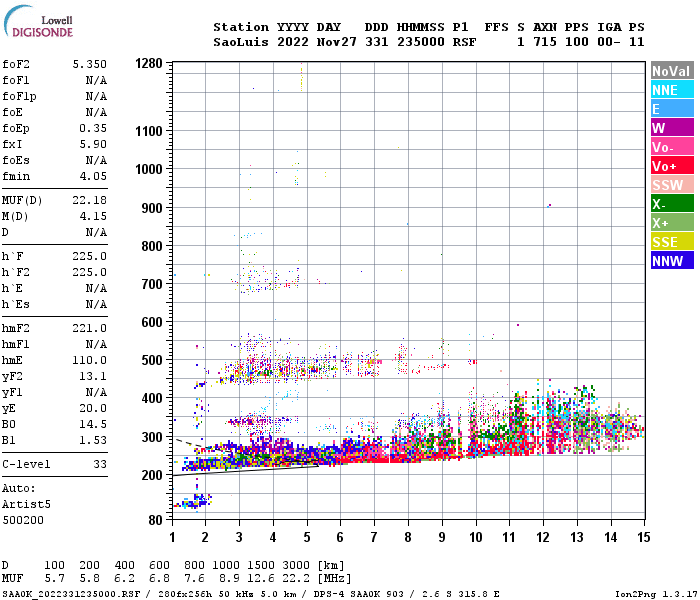Image resolution: width=700 pixels, height=600 pixels.
Task: Click the MUF(D) value 22.18
Action: pos(90,200)
